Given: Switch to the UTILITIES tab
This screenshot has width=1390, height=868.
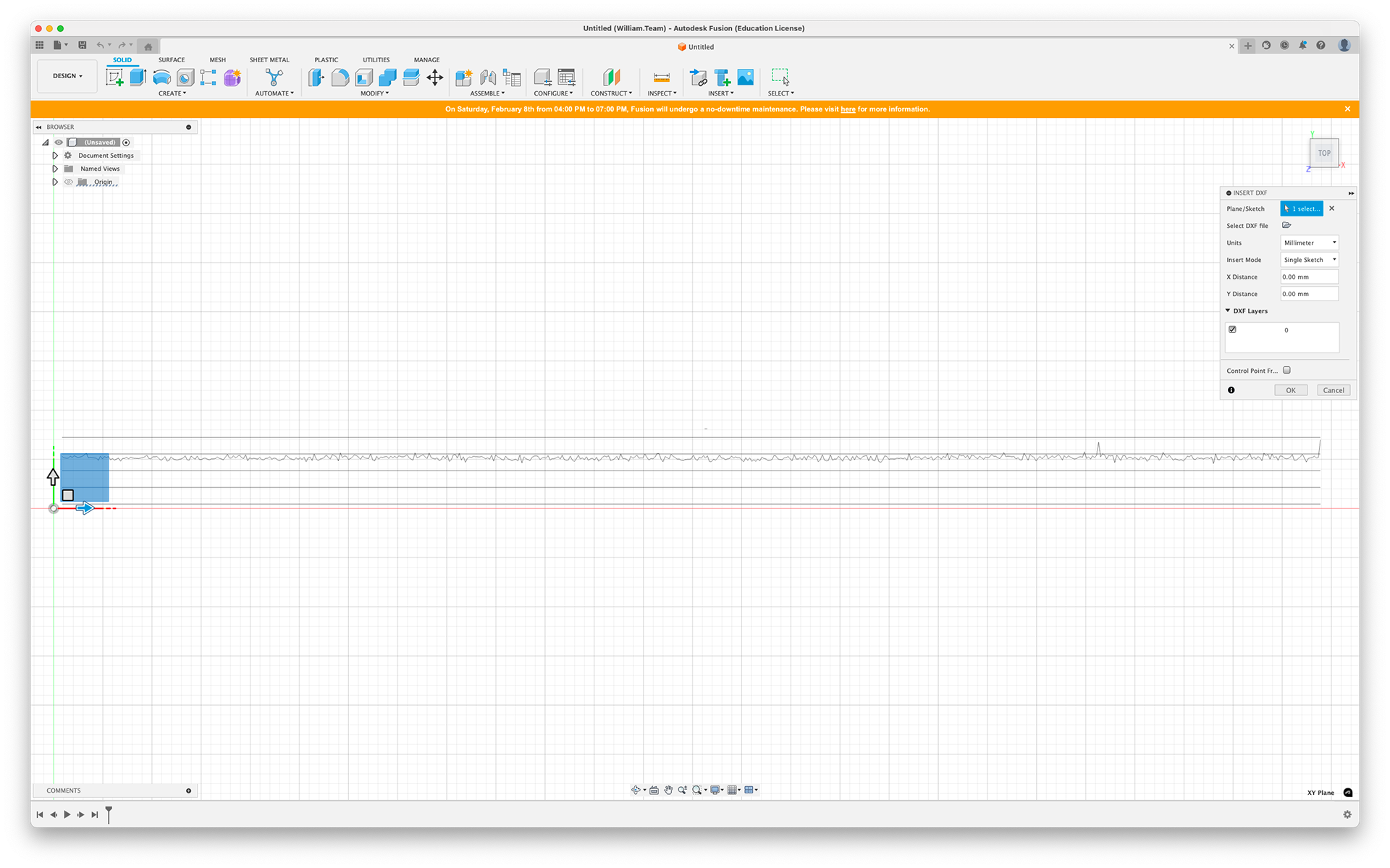Looking at the screenshot, I should [376, 60].
